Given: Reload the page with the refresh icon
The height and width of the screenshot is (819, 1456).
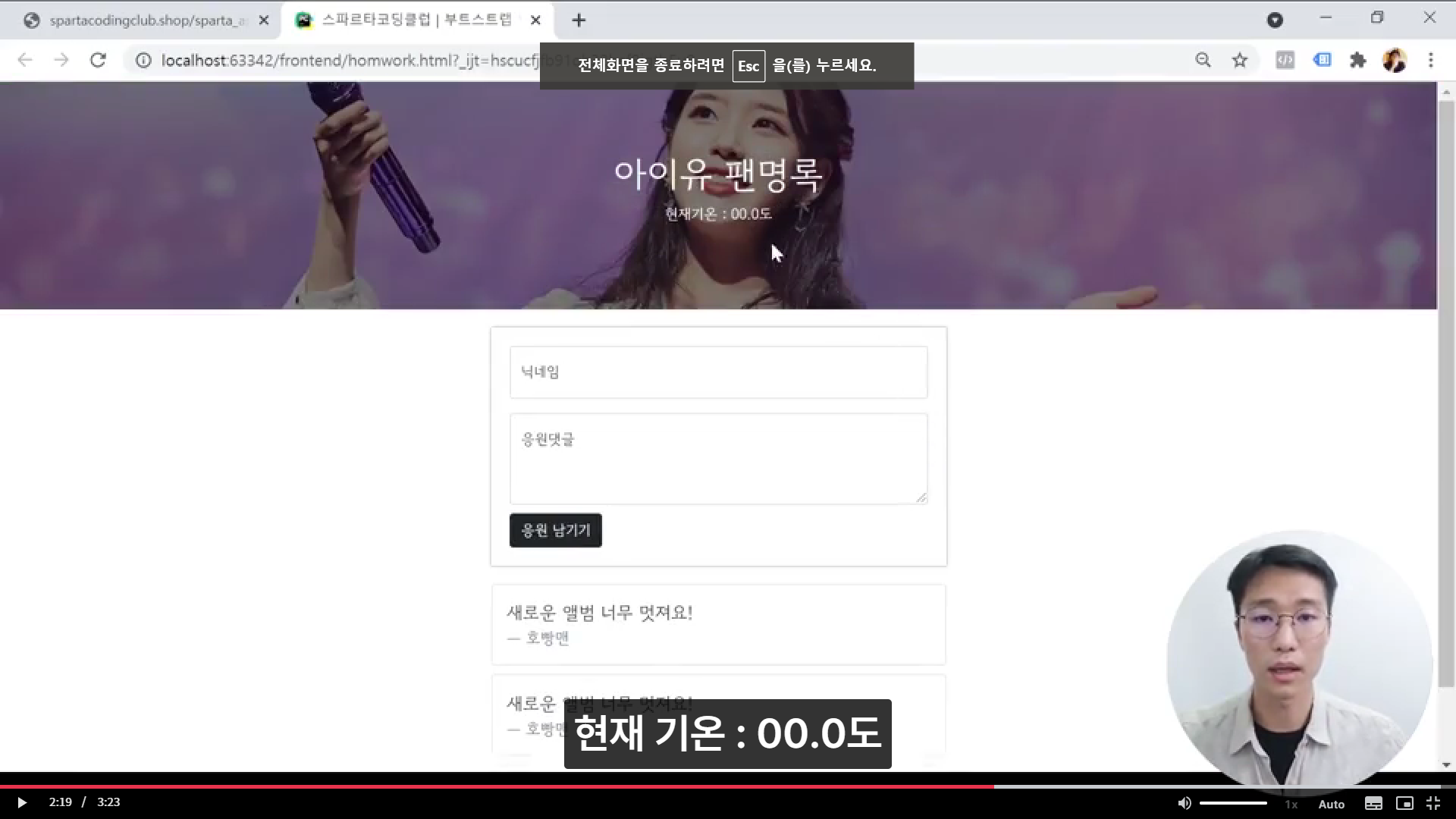Looking at the screenshot, I should pyautogui.click(x=98, y=61).
